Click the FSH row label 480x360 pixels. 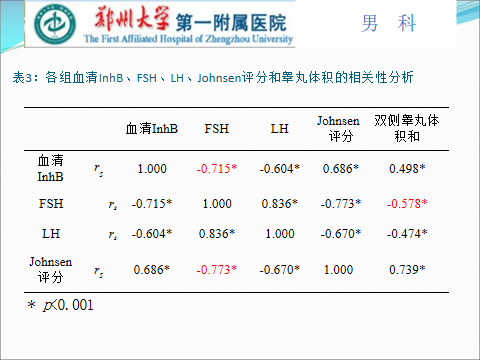click(51, 204)
